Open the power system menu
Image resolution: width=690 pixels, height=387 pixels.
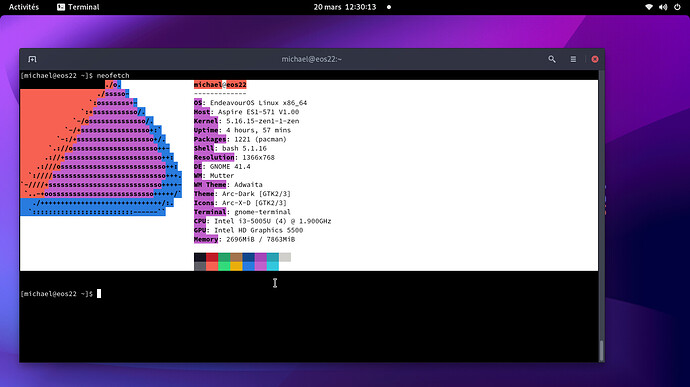tap(677, 7)
